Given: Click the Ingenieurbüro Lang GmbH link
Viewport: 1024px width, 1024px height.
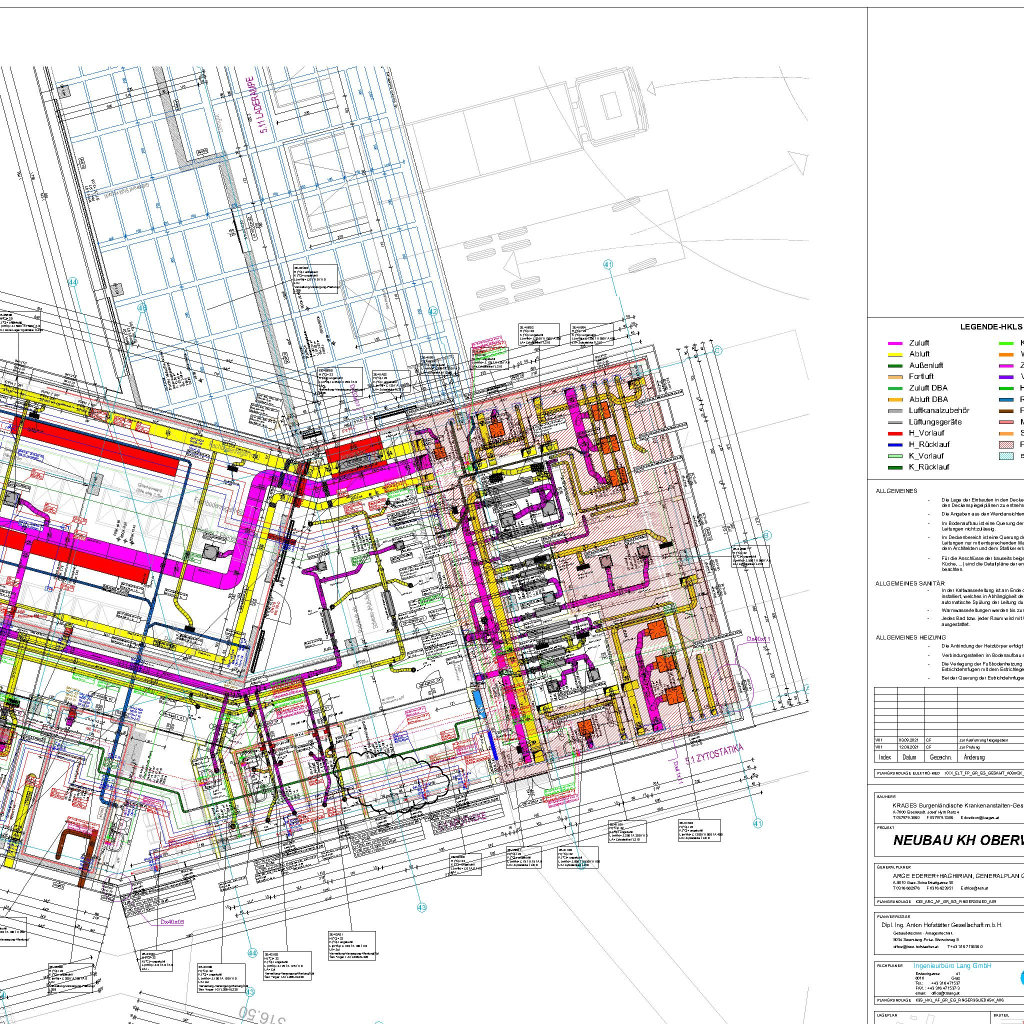Looking at the screenshot, I should tap(961, 966).
